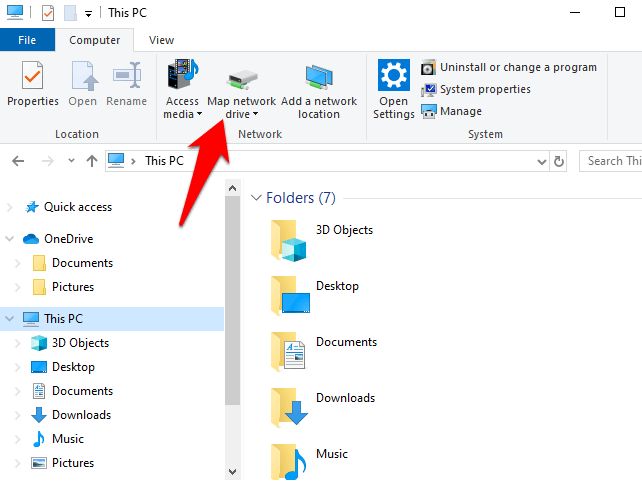The width and height of the screenshot is (642, 485).
Task: Select Quick access in navigation pane
Action: [78, 207]
